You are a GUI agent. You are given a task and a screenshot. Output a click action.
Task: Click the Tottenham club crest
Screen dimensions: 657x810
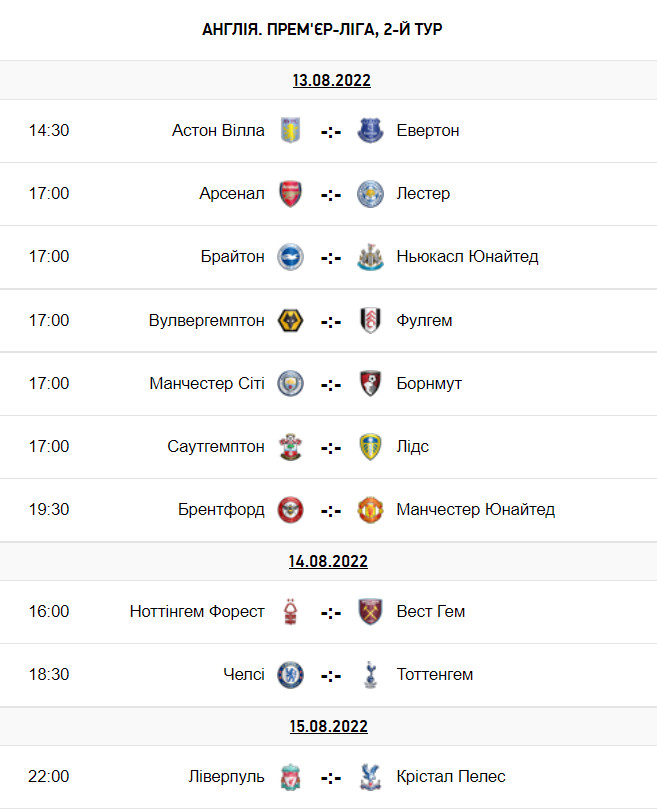click(371, 675)
